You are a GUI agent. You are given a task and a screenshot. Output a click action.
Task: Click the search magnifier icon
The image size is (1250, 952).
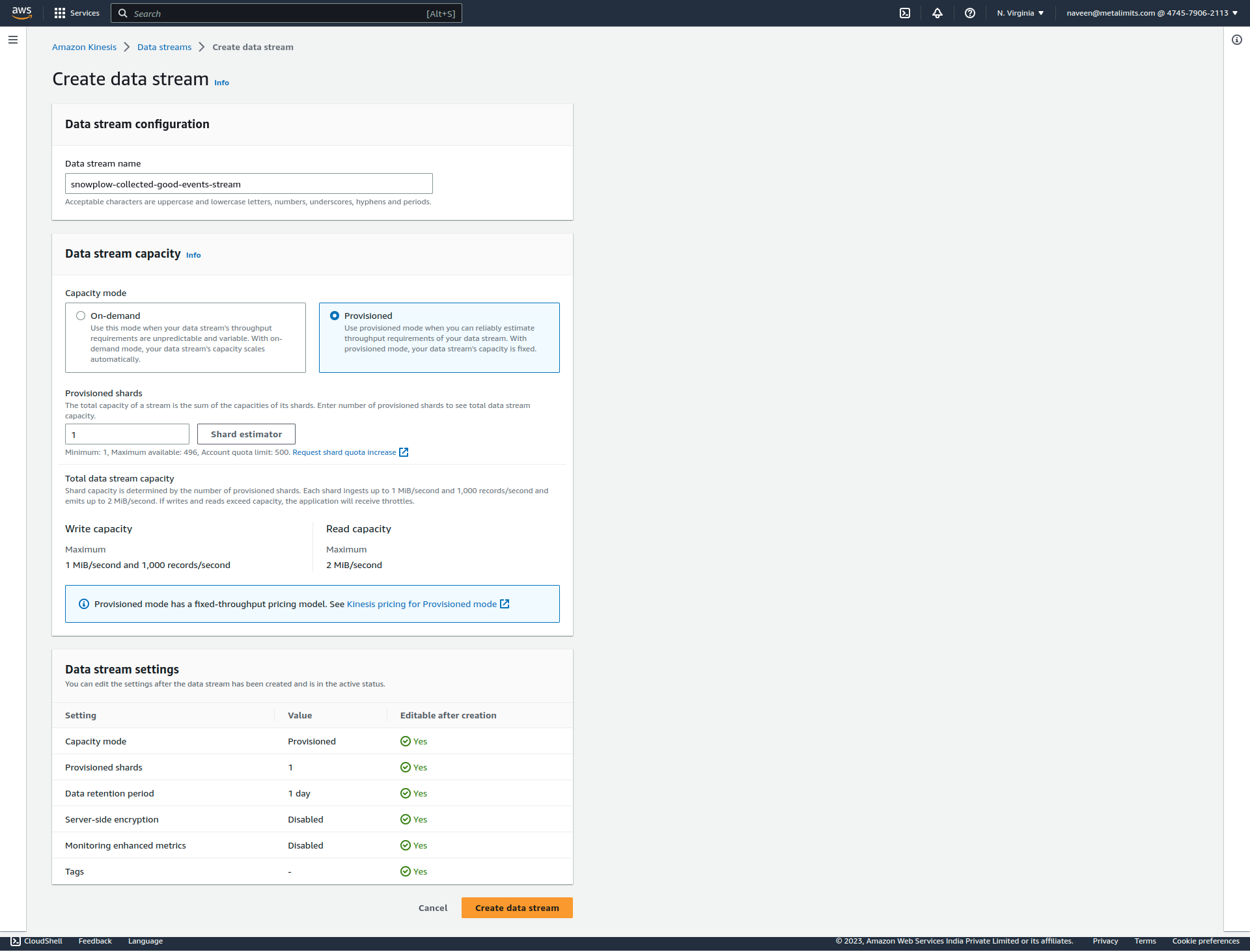tap(122, 13)
